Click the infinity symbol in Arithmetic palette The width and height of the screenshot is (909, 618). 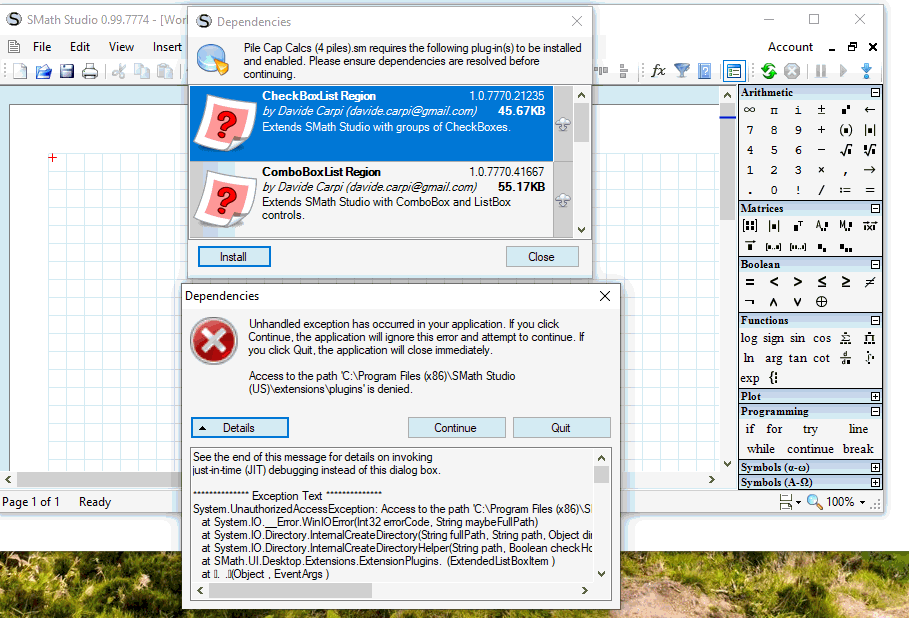point(750,110)
